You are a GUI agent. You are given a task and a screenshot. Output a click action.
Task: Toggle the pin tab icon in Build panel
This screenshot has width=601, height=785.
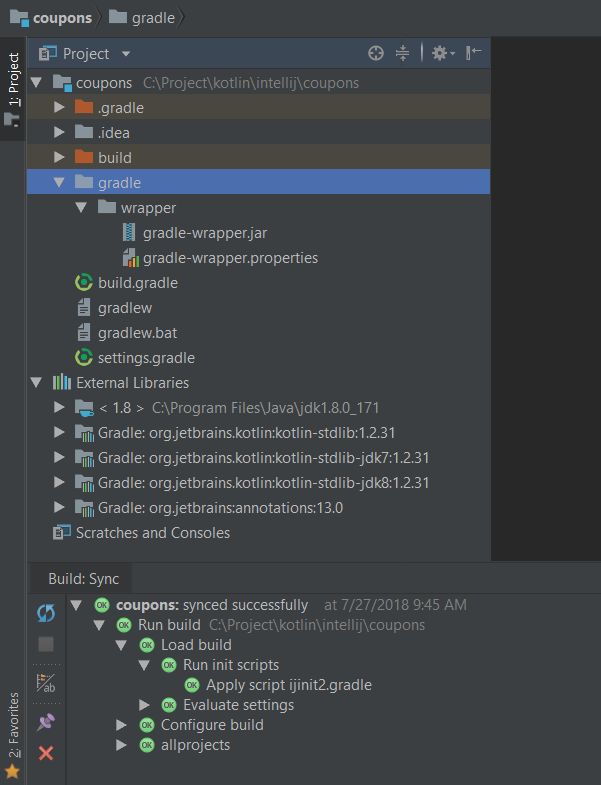tap(46, 721)
